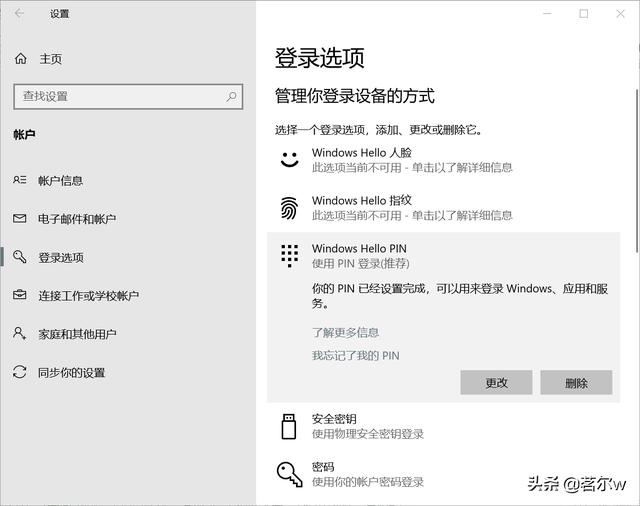Click the 我忘记了我的 PIN link

click(356, 355)
